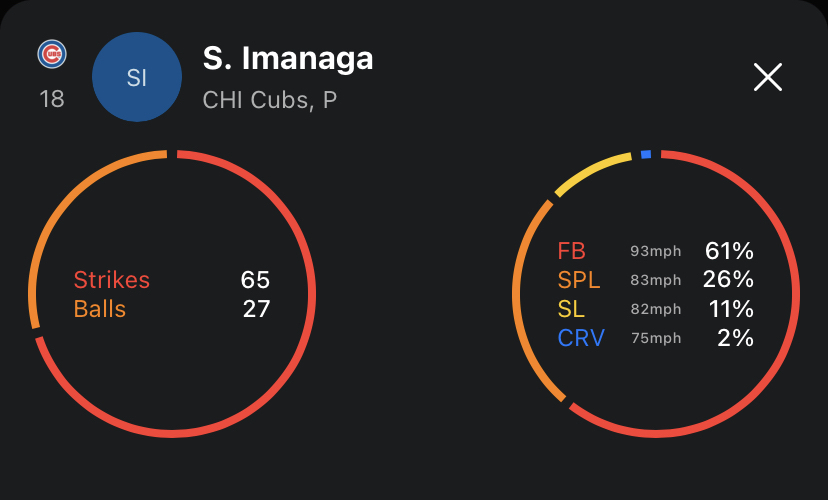Select the S. Imanaga player name
The height and width of the screenshot is (500, 828).
tap(288, 58)
